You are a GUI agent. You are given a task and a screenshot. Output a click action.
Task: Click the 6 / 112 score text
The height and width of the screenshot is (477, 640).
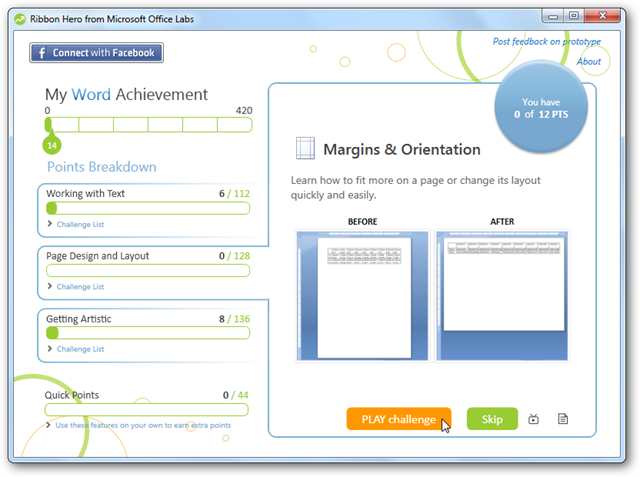coord(234,193)
